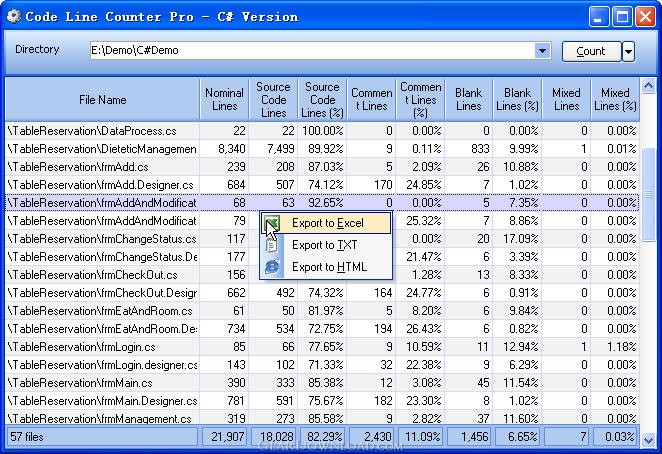Select the DataProcess.cs row
Screen dimensions: 662x454
322,131
